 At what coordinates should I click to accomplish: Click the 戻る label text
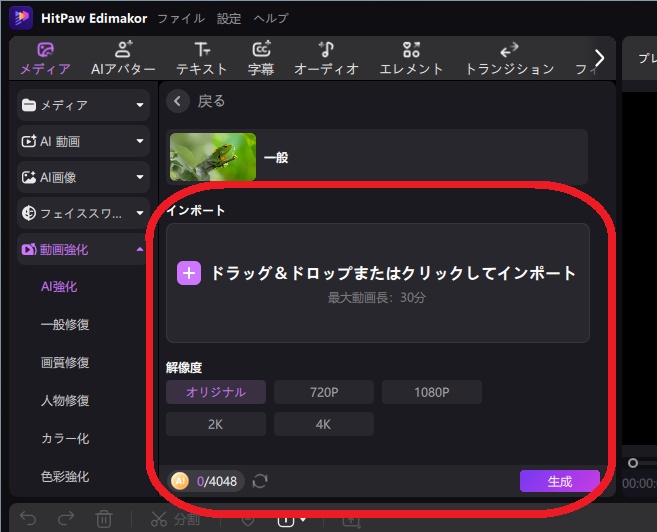pyautogui.click(x=211, y=101)
